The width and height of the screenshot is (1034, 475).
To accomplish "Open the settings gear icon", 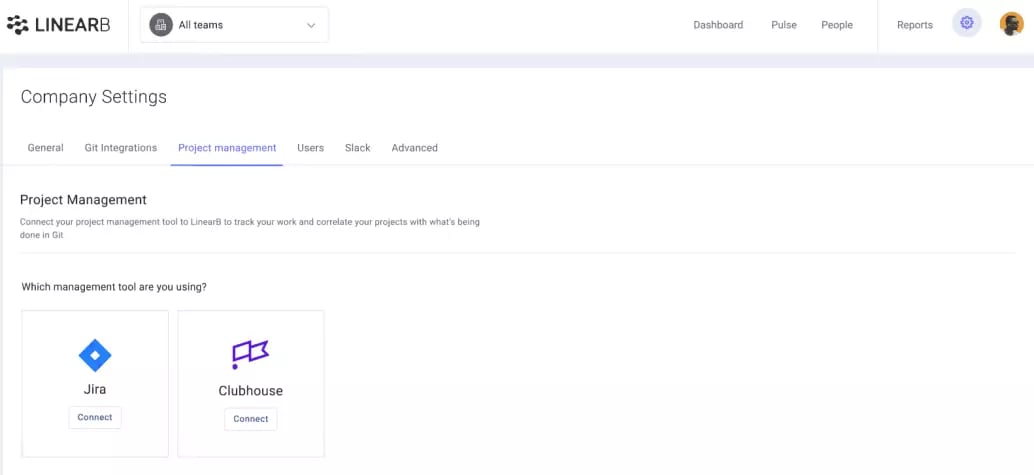I will [967, 23].
